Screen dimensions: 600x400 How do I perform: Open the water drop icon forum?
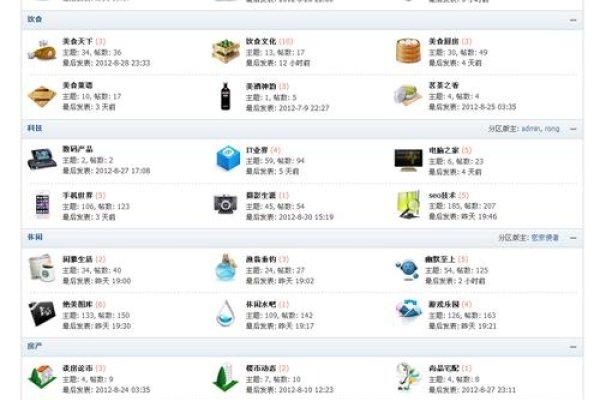click(x=226, y=313)
